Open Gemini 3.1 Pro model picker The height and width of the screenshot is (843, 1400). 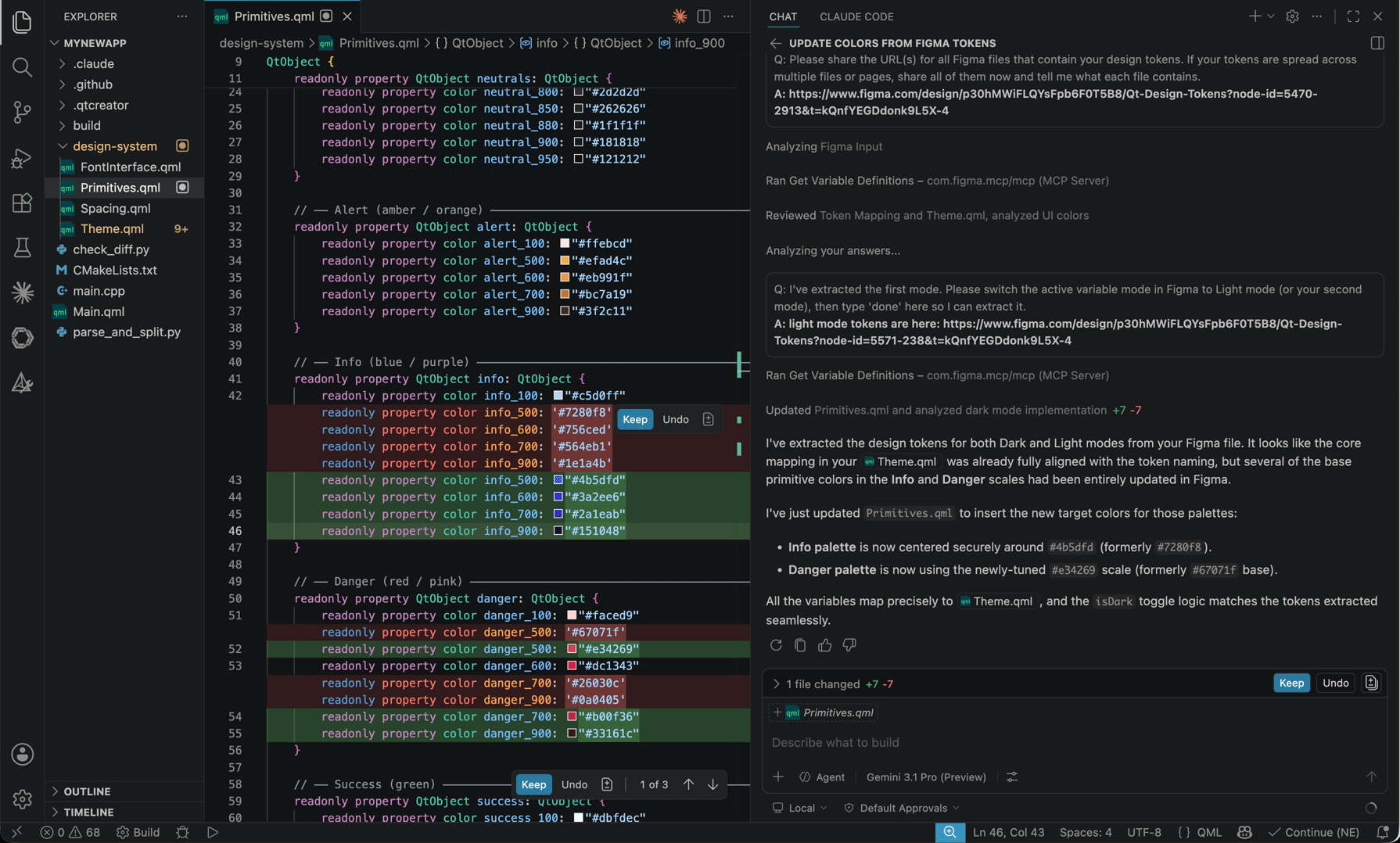(926, 777)
